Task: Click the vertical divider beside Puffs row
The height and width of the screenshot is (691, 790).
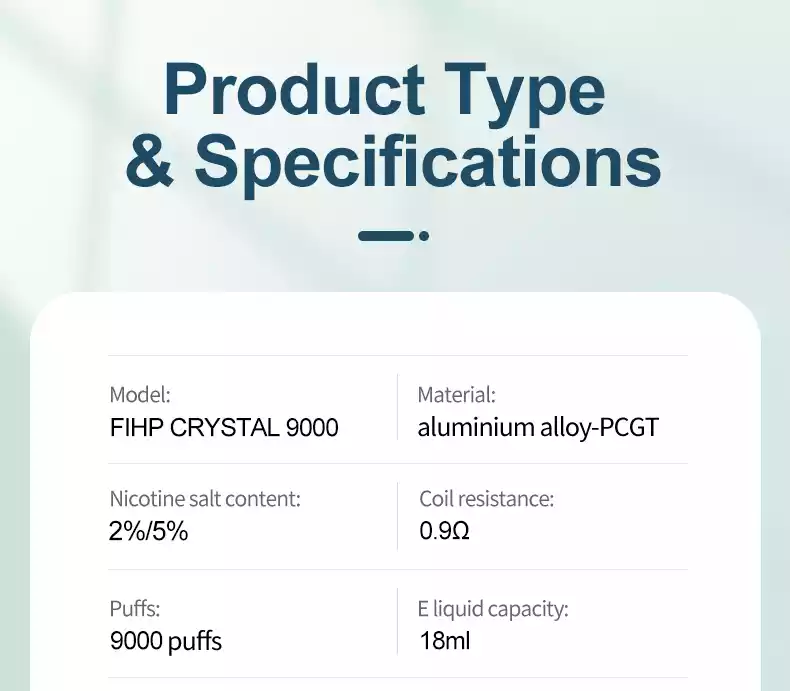Action: [x=398, y=621]
